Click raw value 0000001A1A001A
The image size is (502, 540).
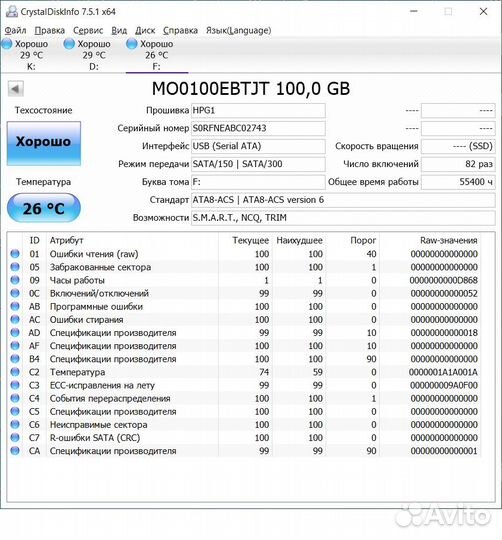tap(443, 372)
